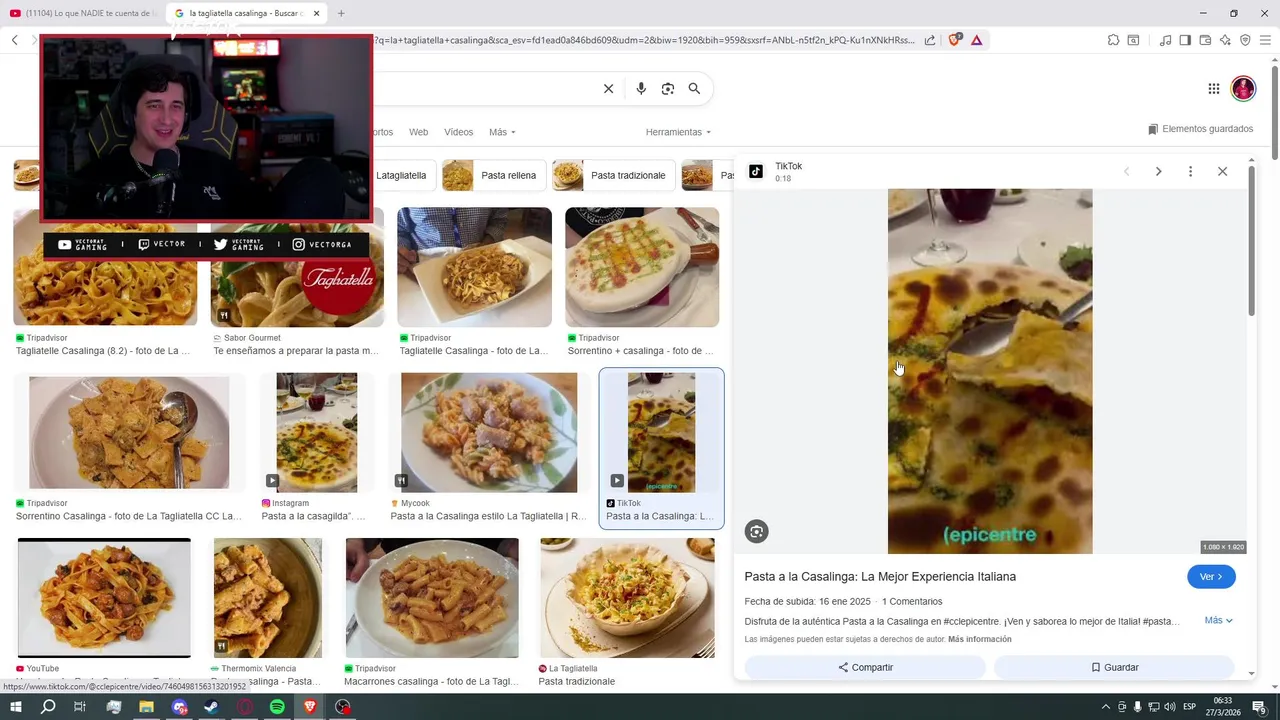Start voice search with the microphone icon
This screenshot has height=720, width=1280.
641,89
